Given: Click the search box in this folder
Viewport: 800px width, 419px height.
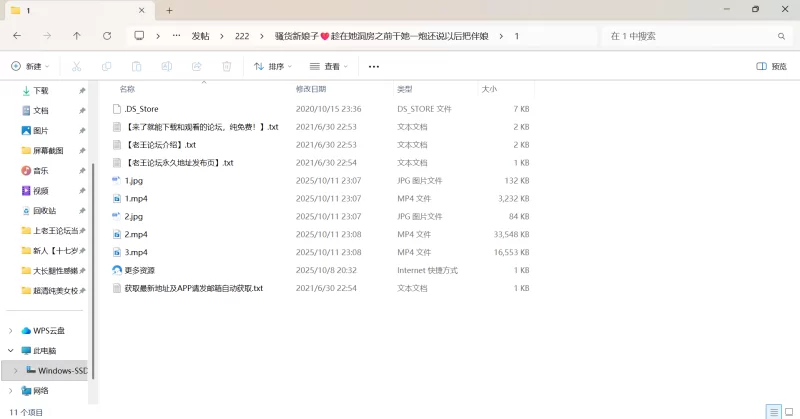Looking at the screenshot, I should [690, 36].
